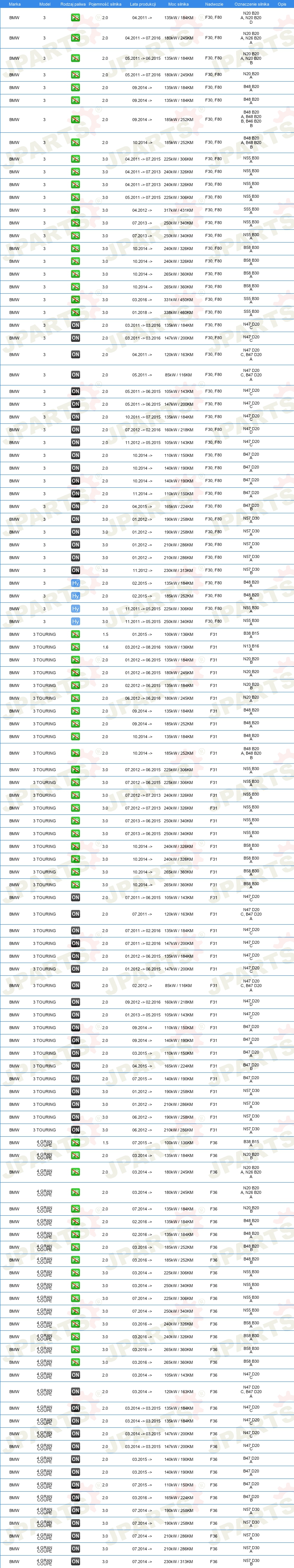Viewport: 294px width, 1568px height.
Task: Click hybrid Hy icon in 225kW / 306KM row
Action: pyautogui.click(x=76, y=609)
